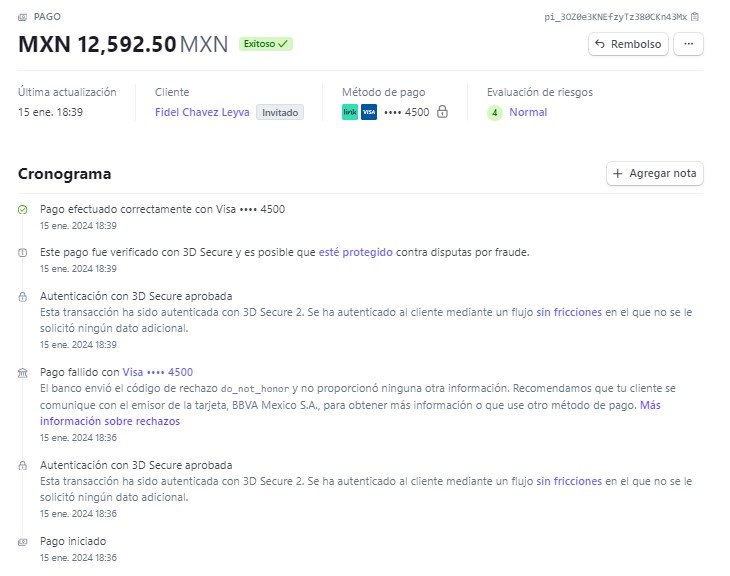The width and height of the screenshot is (730, 576).
Task: Click the Exitoso status badge
Action: point(265,44)
